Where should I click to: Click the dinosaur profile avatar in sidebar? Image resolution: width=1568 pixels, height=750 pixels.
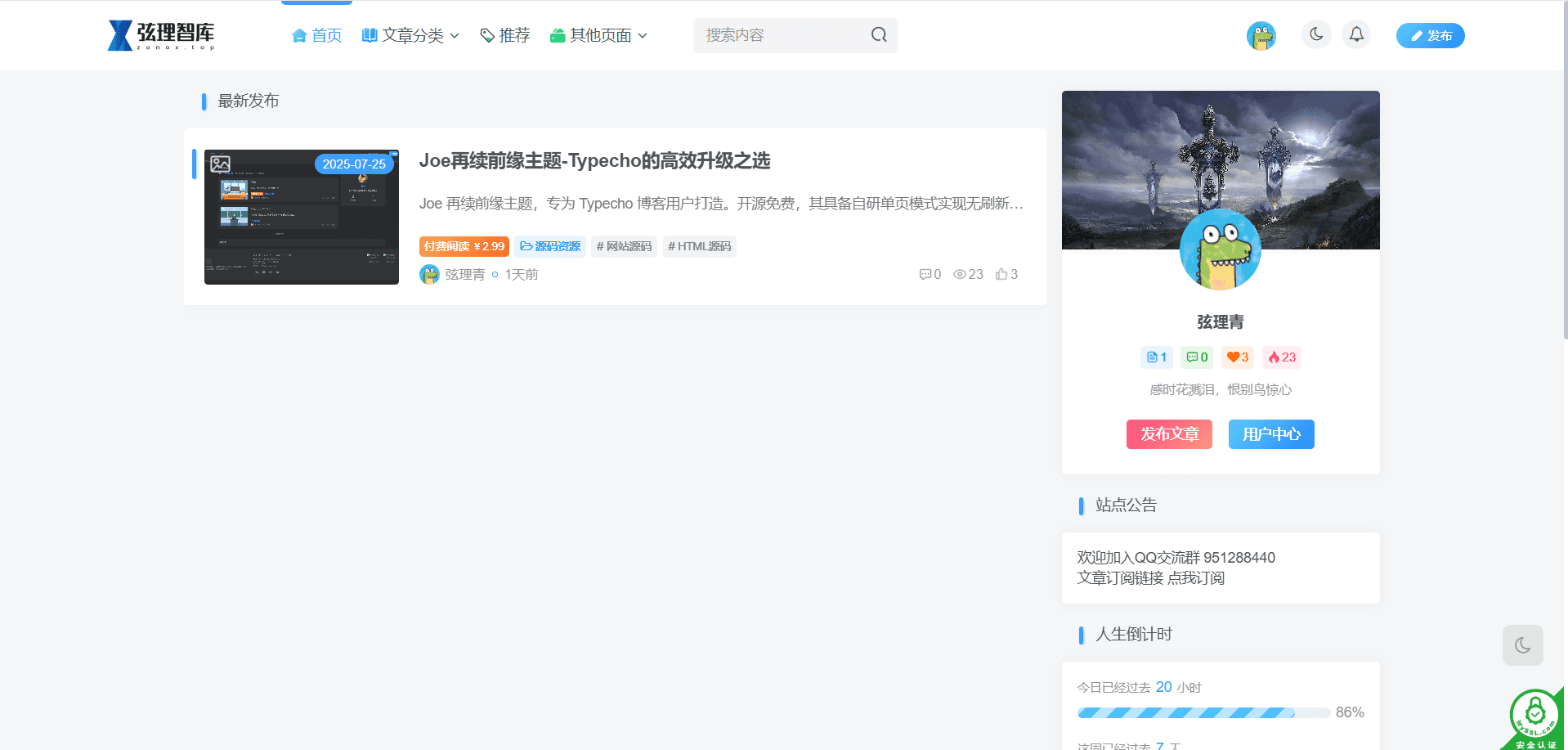coord(1220,249)
